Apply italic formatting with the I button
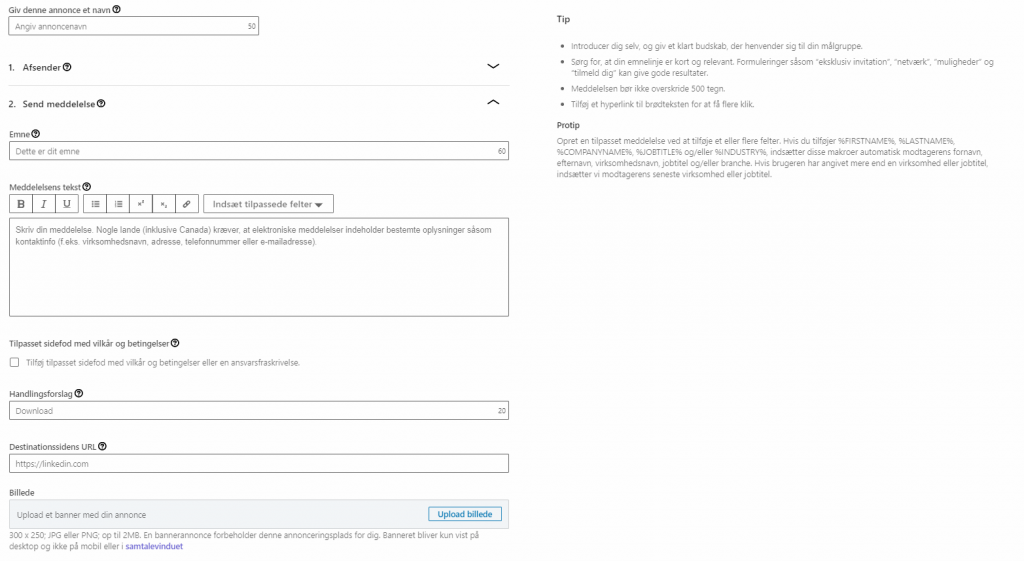This screenshot has width=1024, height=561. pos(44,204)
